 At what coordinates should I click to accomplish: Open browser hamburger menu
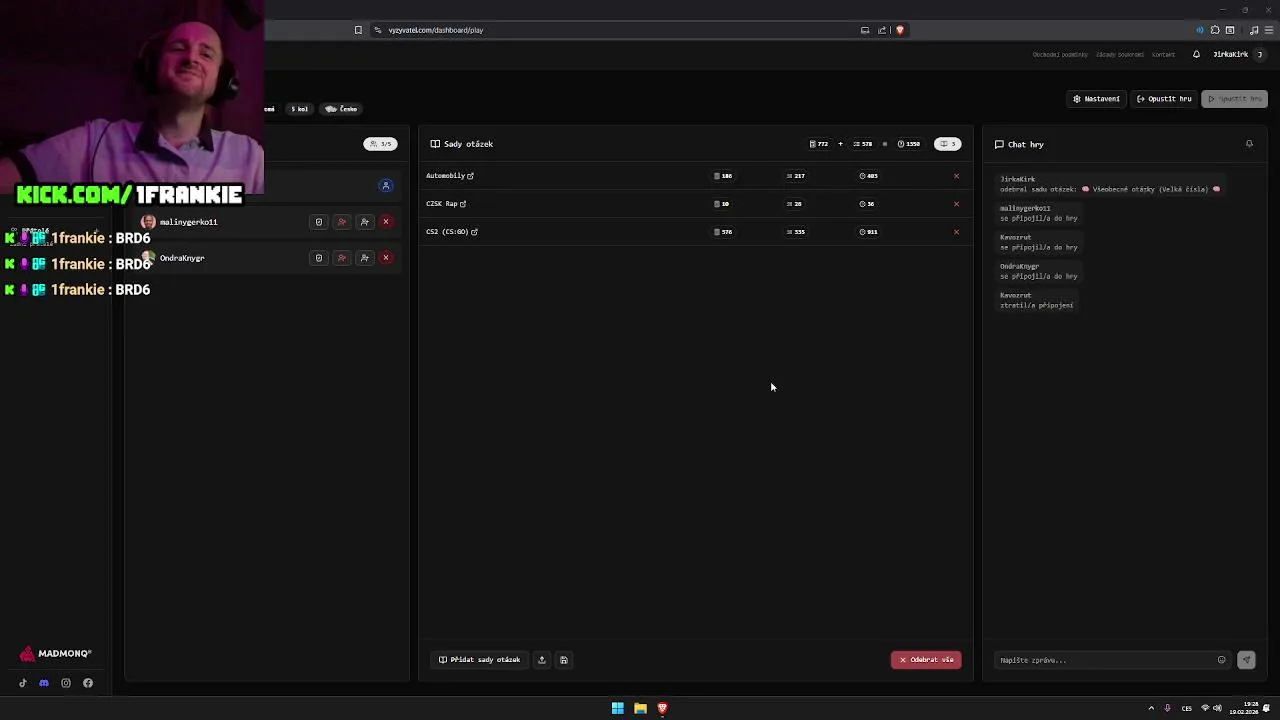tap(1269, 30)
